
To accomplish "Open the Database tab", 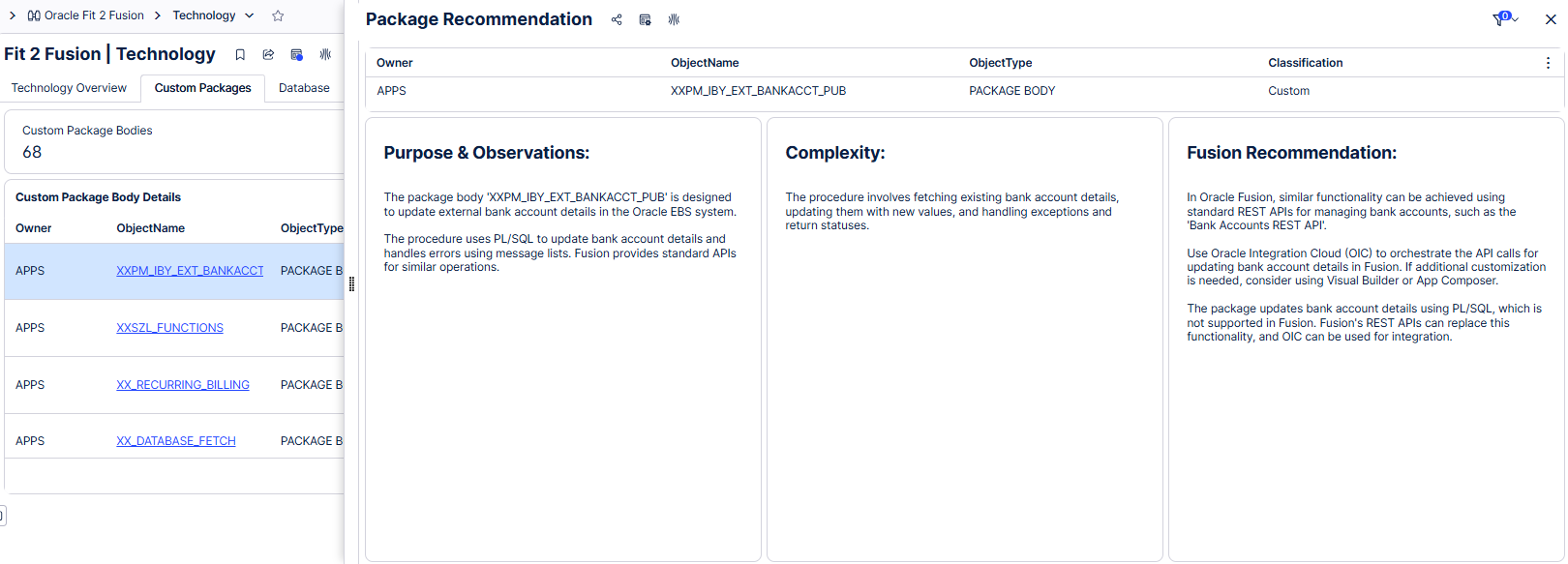I will [304, 88].
